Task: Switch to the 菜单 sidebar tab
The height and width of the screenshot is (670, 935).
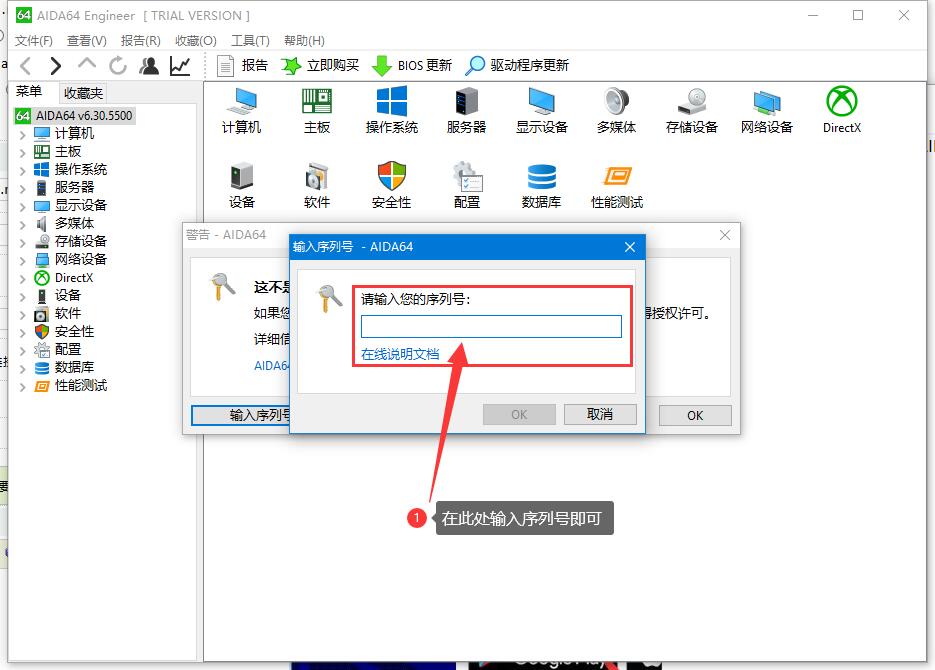Action: pos(29,91)
